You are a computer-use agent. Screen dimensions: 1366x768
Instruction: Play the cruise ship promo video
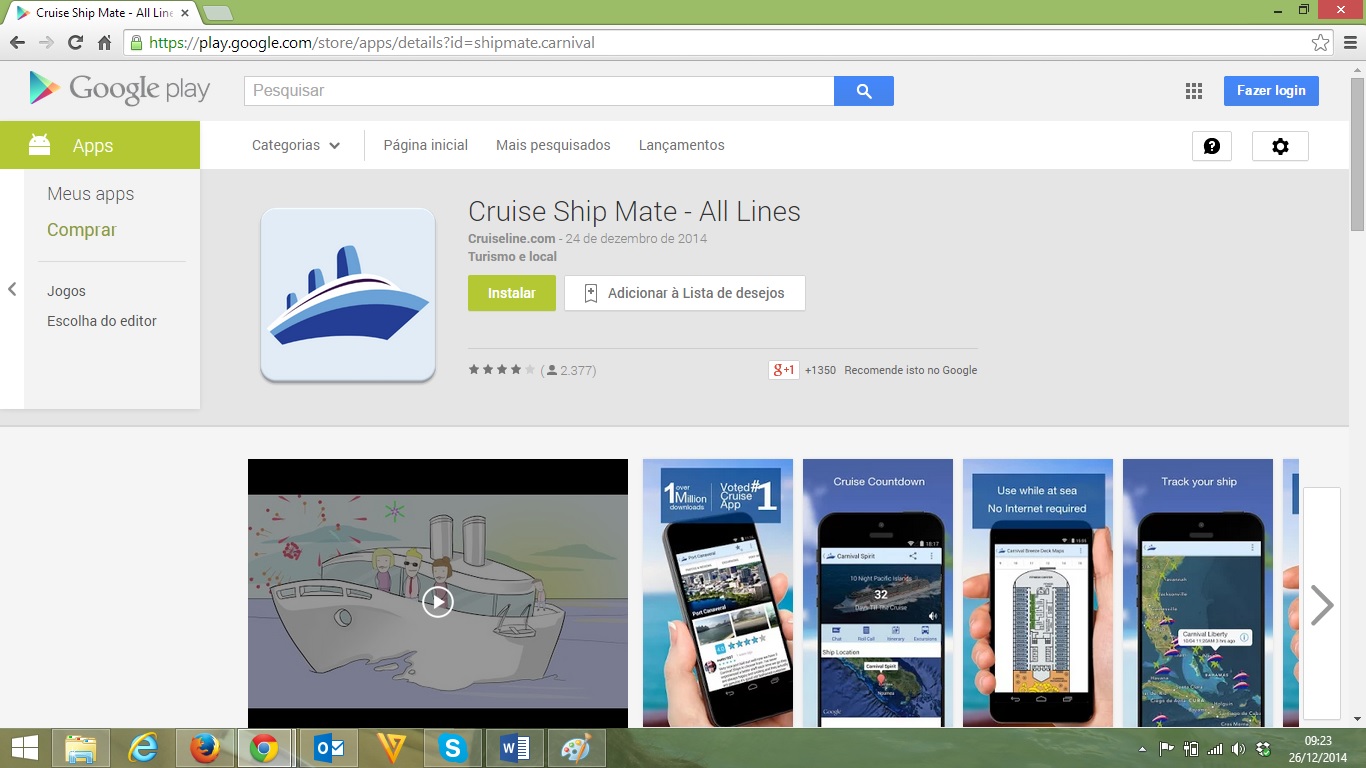[x=437, y=601]
